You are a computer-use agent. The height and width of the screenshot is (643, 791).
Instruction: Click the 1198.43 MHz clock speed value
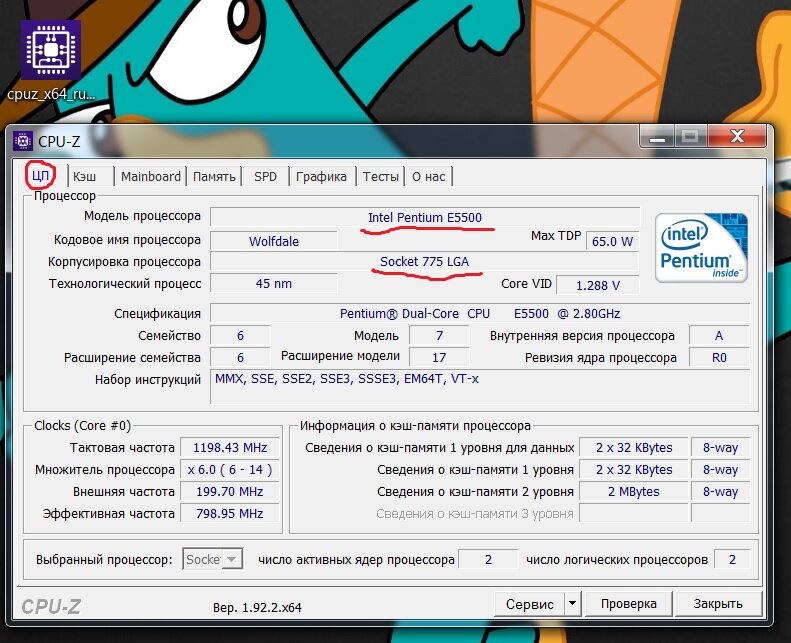tap(230, 447)
